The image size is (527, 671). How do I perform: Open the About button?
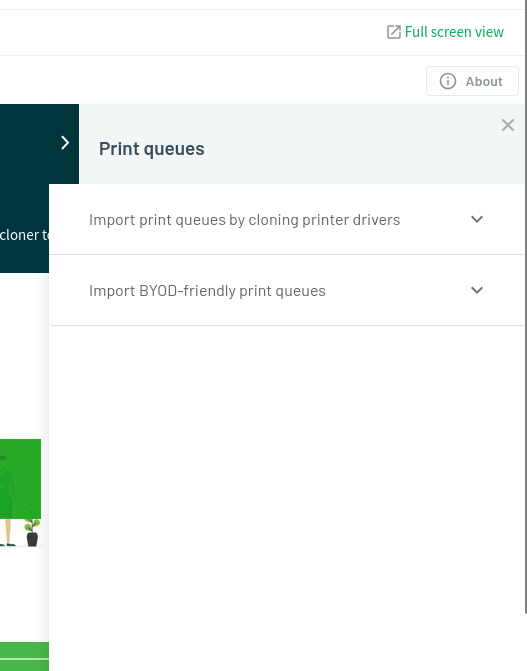(x=472, y=81)
